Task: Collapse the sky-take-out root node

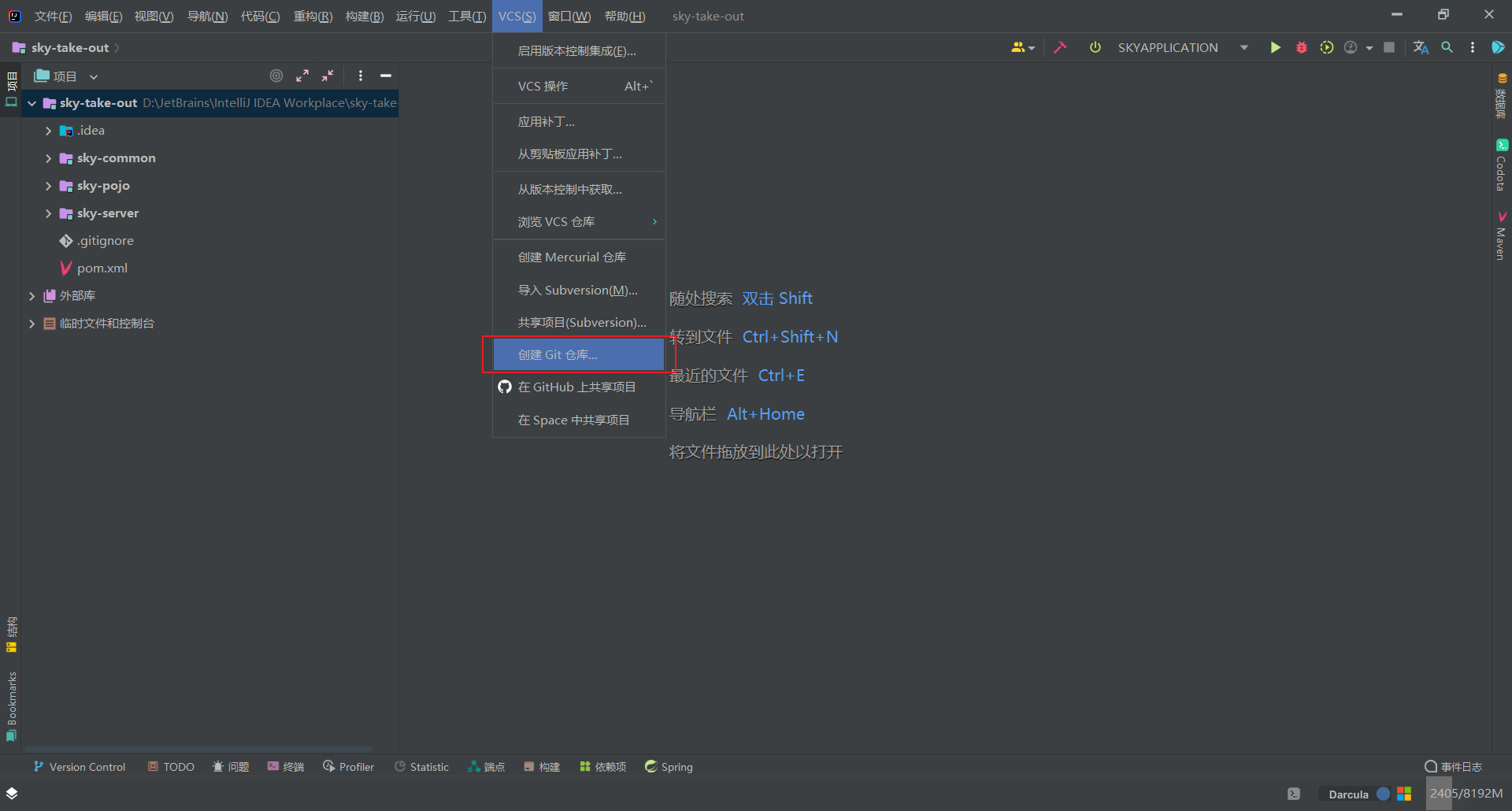Action: coord(32,103)
